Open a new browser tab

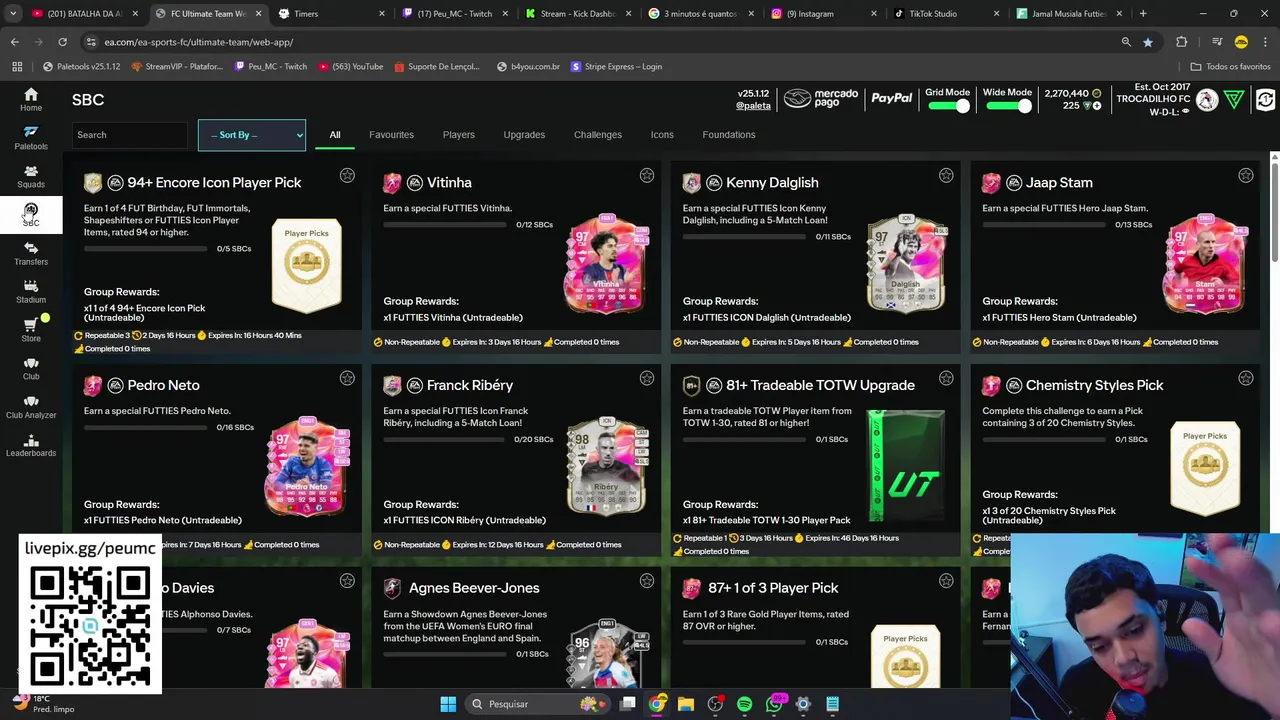click(x=1143, y=14)
